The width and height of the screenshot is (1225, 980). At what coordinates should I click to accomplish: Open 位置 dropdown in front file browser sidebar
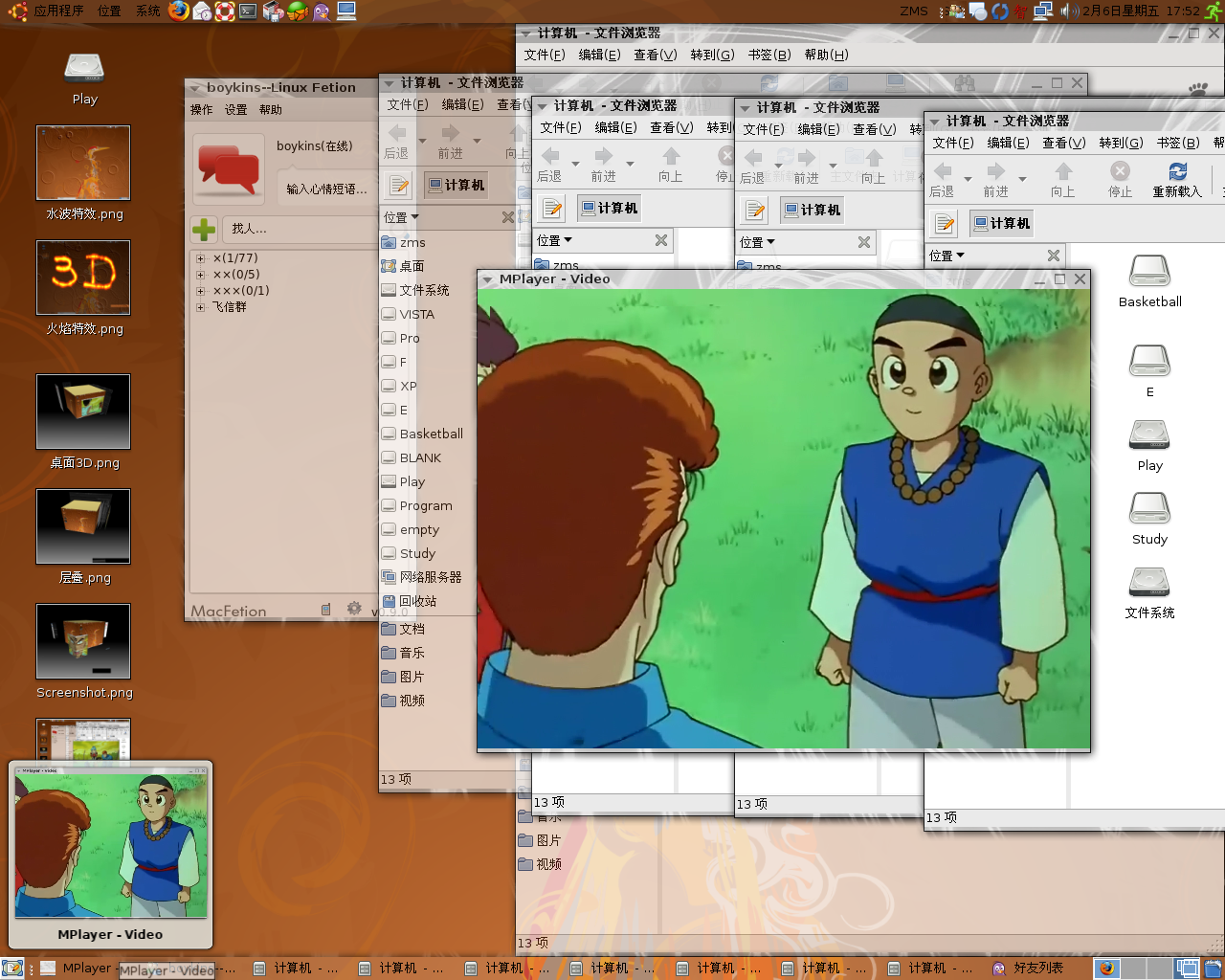(947, 256)
